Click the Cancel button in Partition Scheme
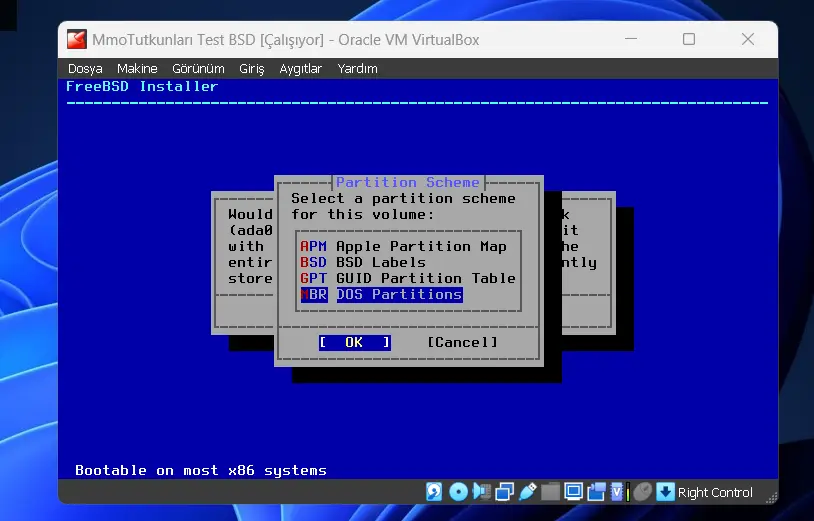814x521 pixels. [462, 342]
